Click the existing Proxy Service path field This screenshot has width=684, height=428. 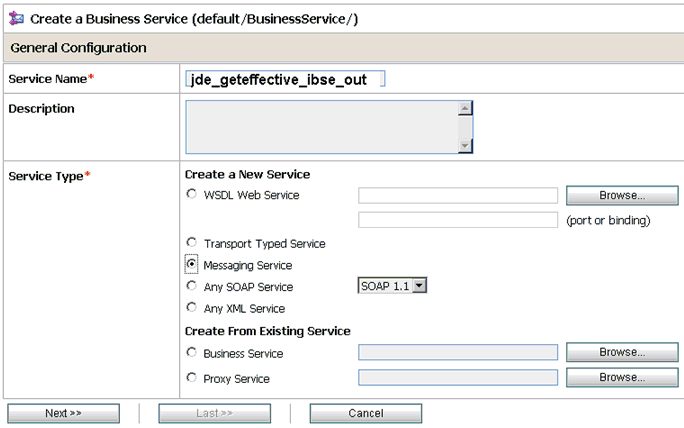pos(458,378)
